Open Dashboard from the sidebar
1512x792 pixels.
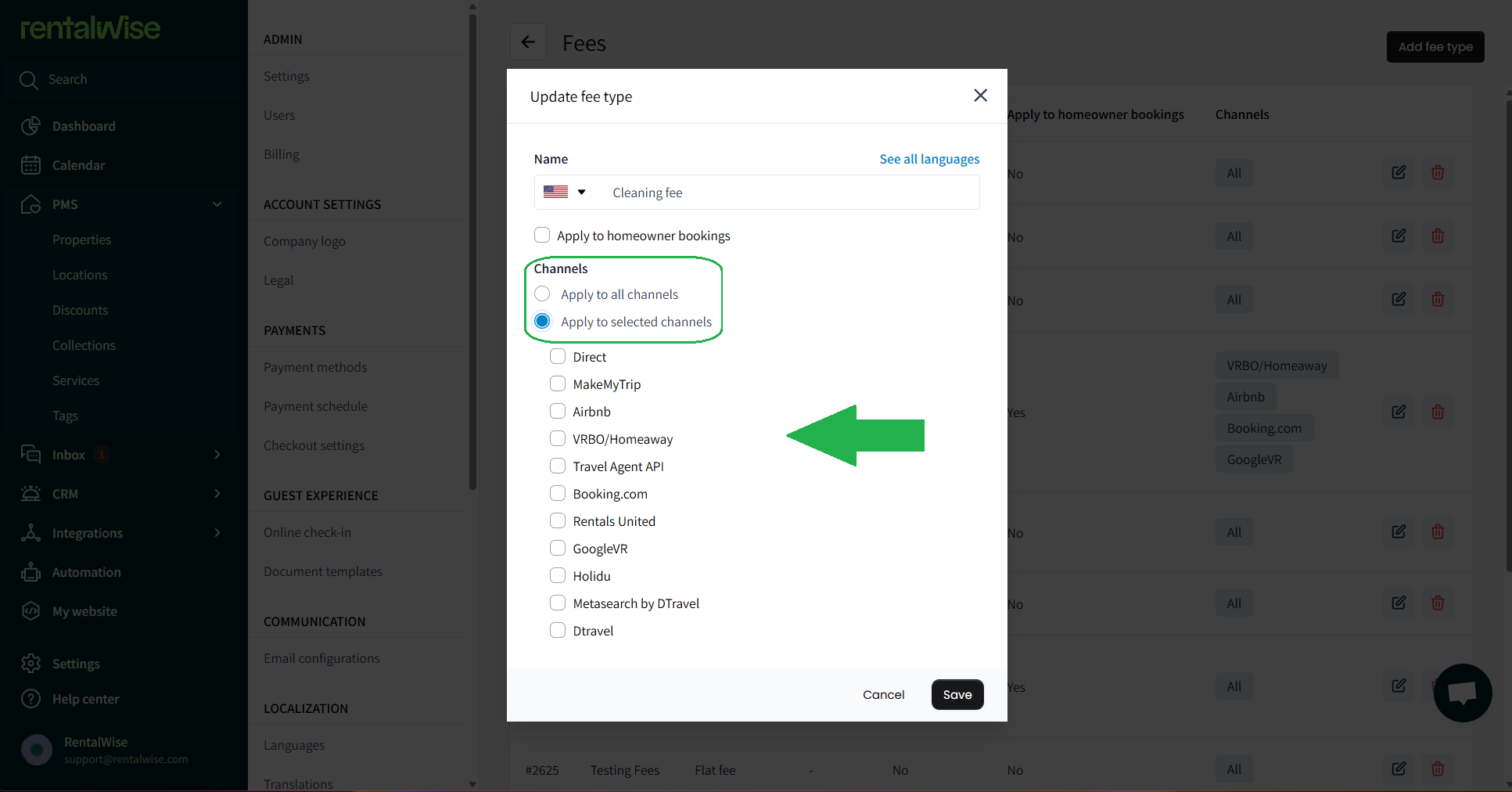pos(84,126)
